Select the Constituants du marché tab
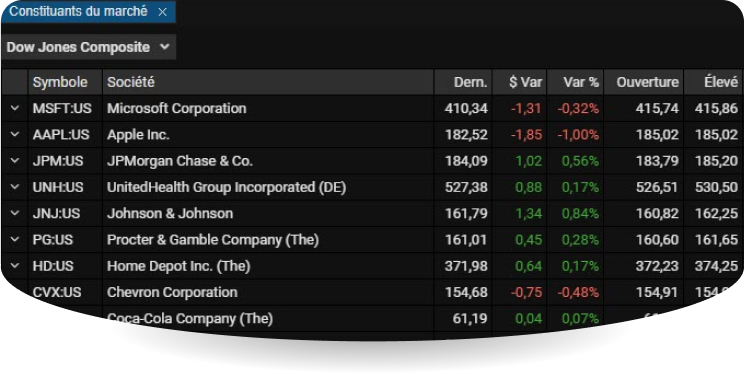This screenshot has width=744, height=374. pyautogui.click(x=79, y=11)
